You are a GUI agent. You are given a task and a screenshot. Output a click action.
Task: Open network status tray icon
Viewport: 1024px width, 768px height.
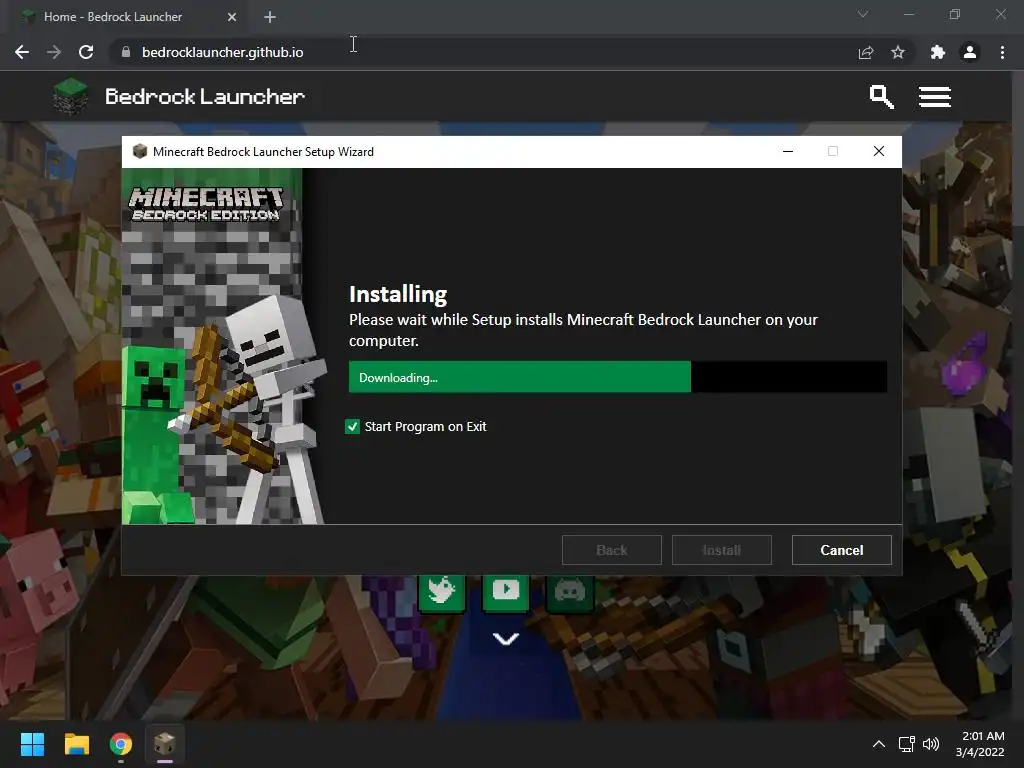tap(906, 744)
